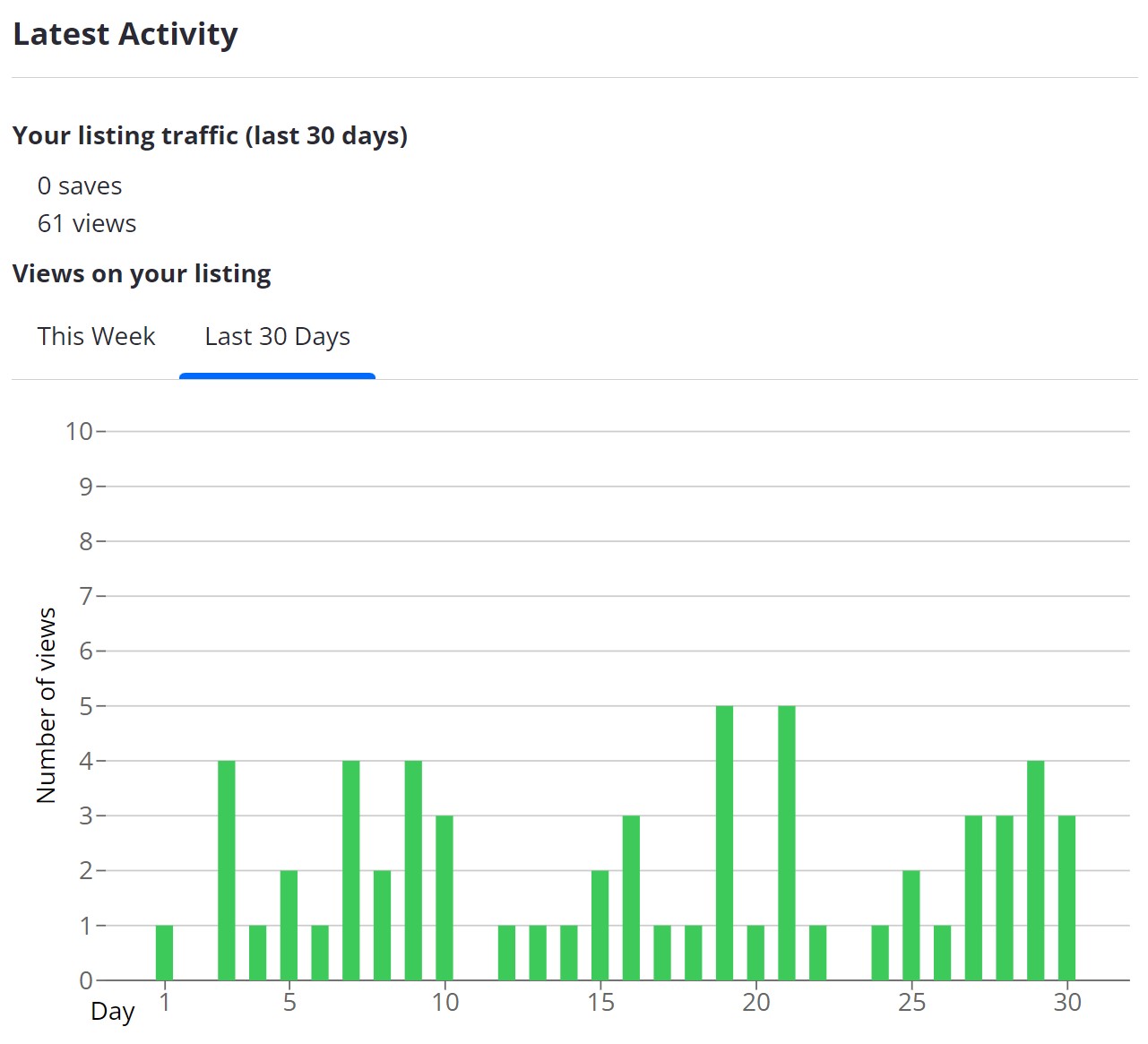Click the x-axis tick label 25
Viewport: 1148px width, 1044px height.
coord(911,1002)
